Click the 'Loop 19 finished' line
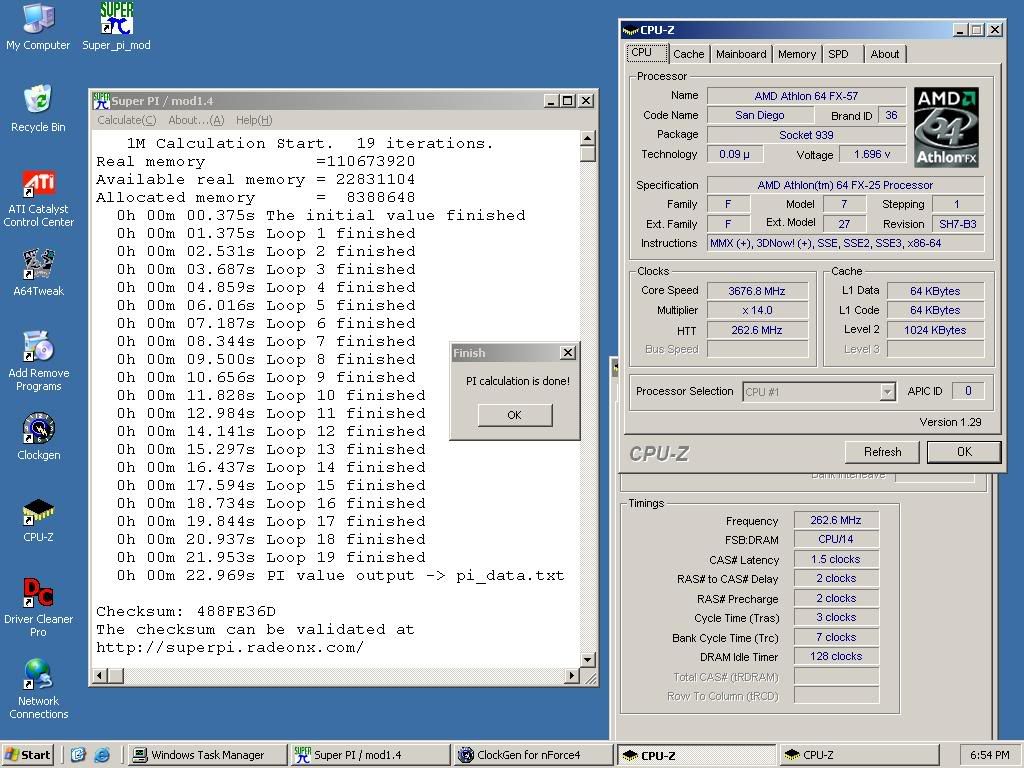This screenshot has height=768, width=1024. tap(272, 558)
